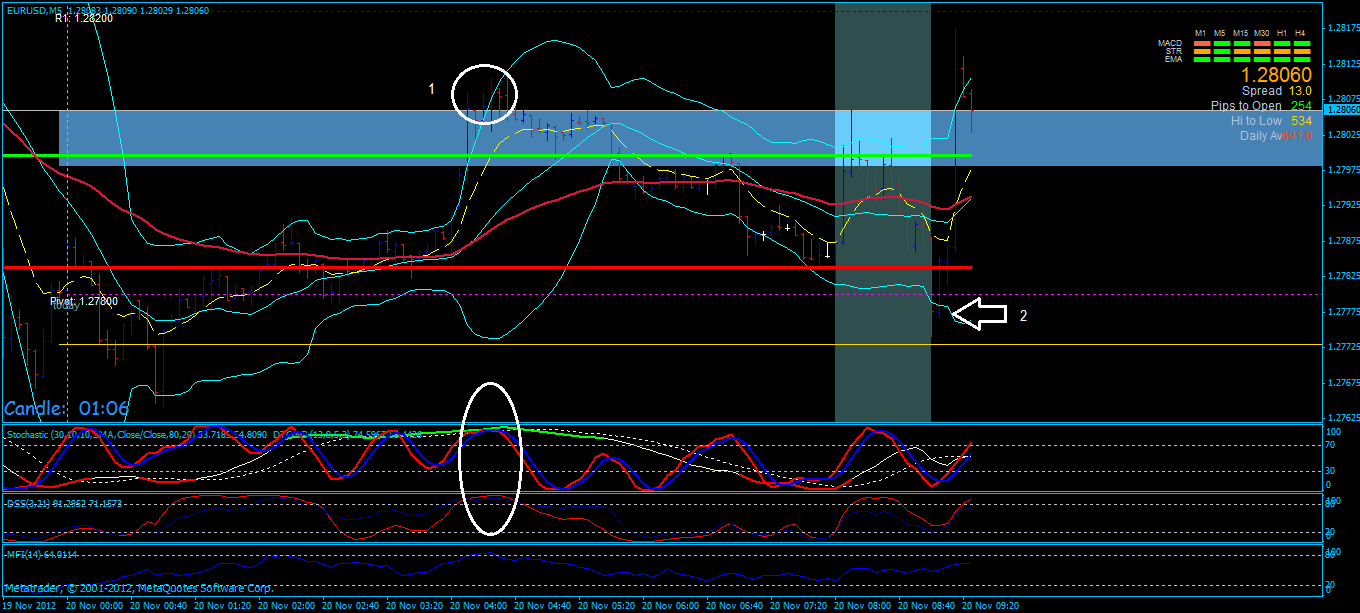Click the red MACD M30 dashboard square

pyautogui.click(x=1263, y=43)
